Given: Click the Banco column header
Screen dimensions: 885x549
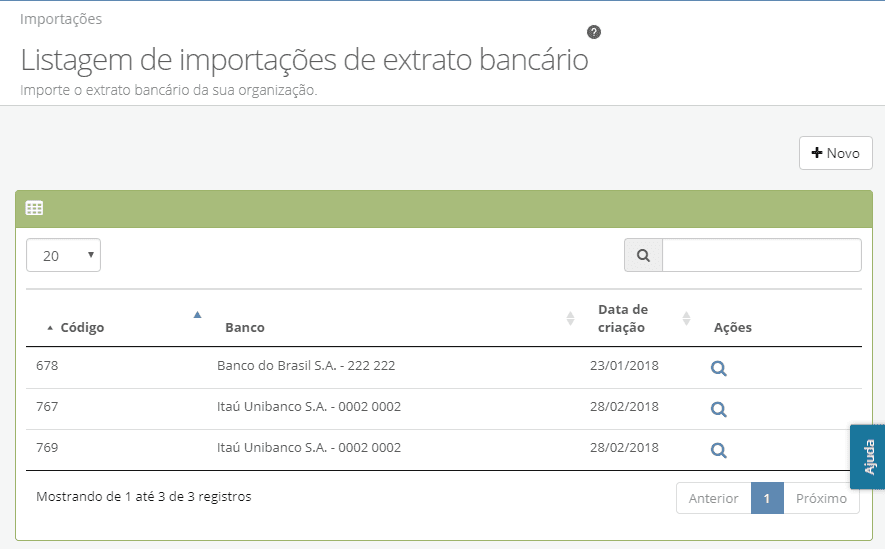Looking at the screenshot, I should 245,327.
